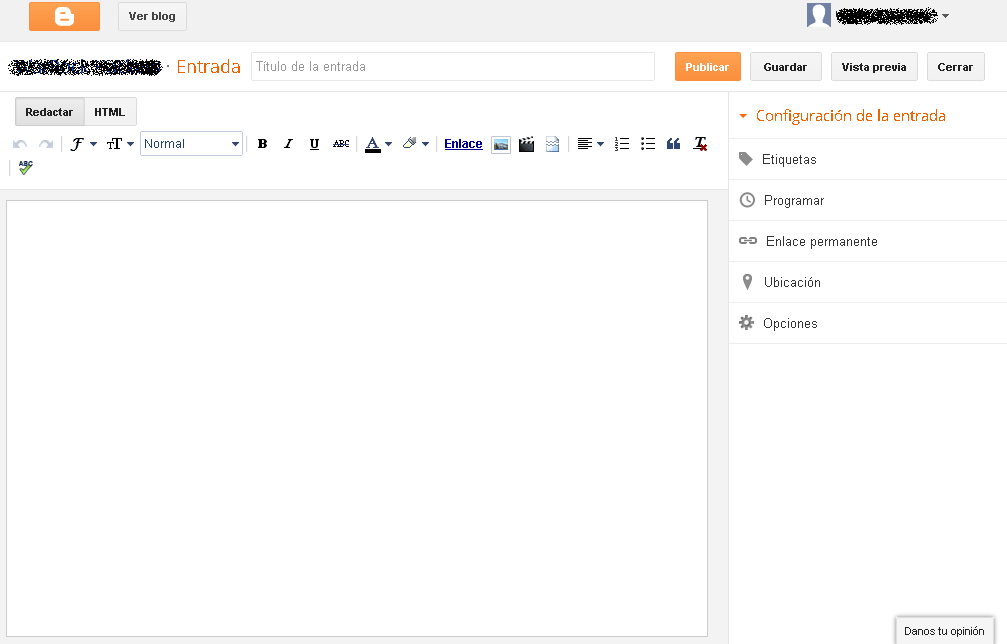Open the Etiquetas settings section
1007x644 pixels.
[x=789, y=159]
